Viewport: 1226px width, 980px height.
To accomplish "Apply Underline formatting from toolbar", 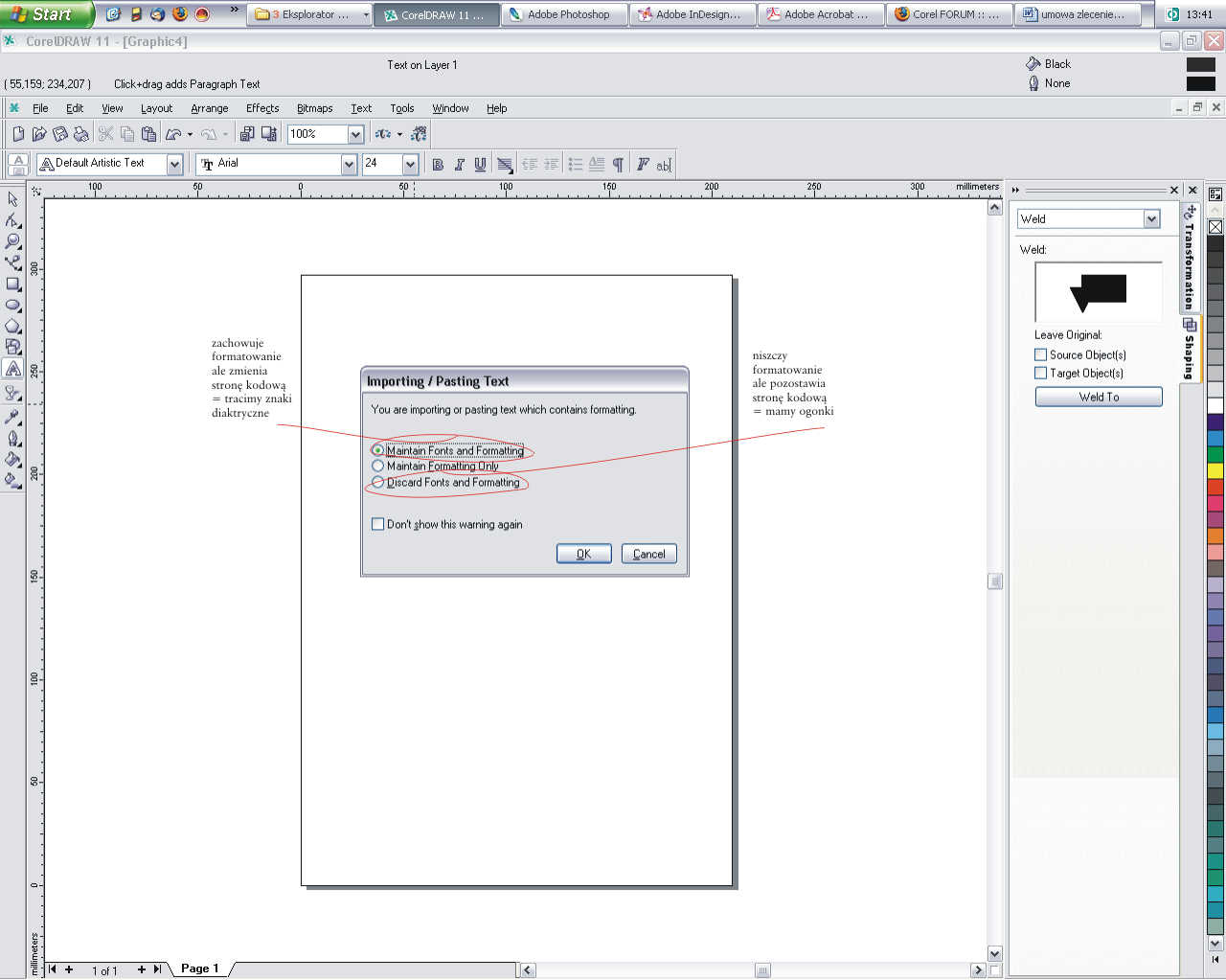I will pyautogui.click(x=480, y=165).
